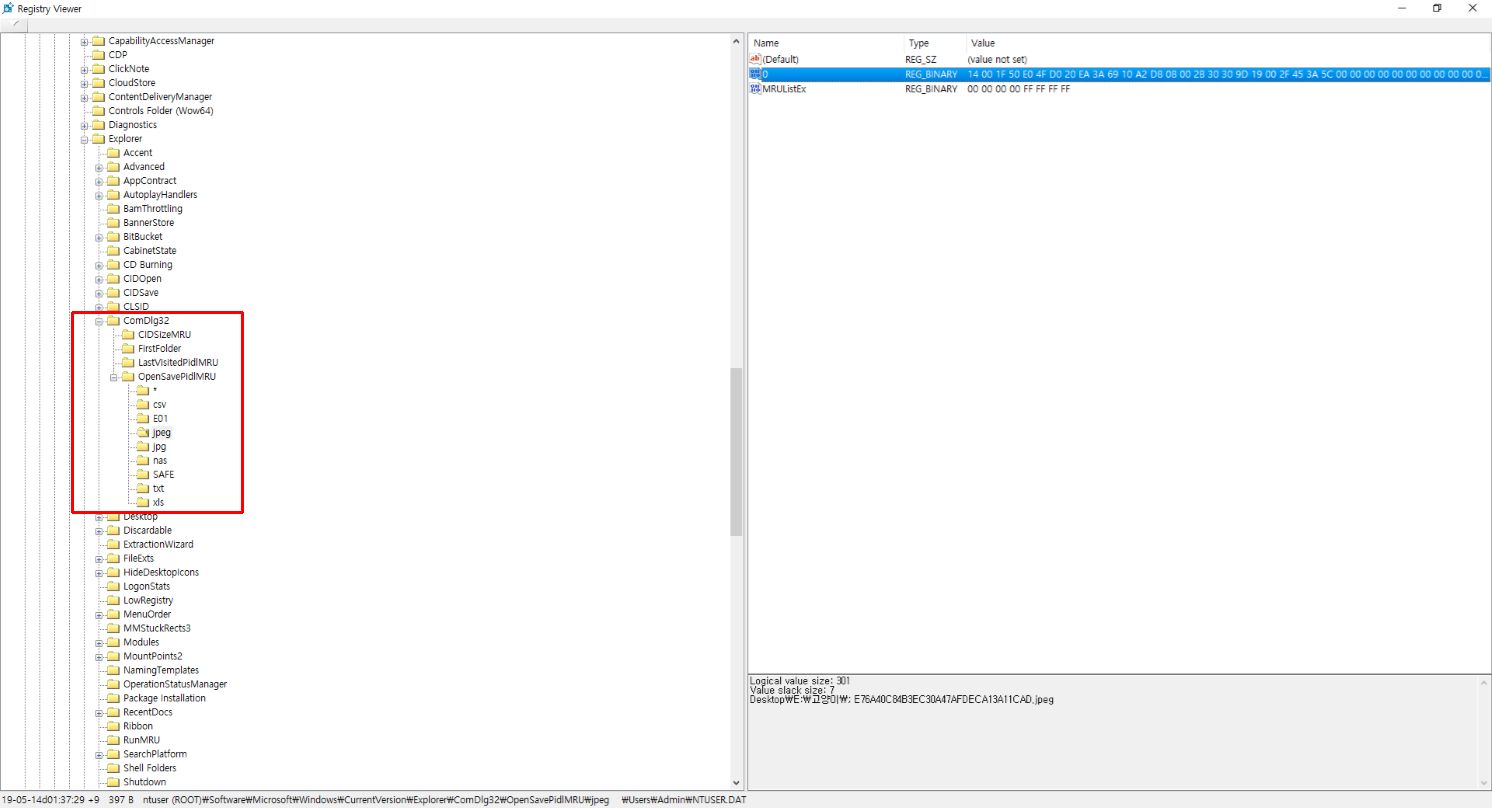Click the Type column header

[x=935, y=44]
